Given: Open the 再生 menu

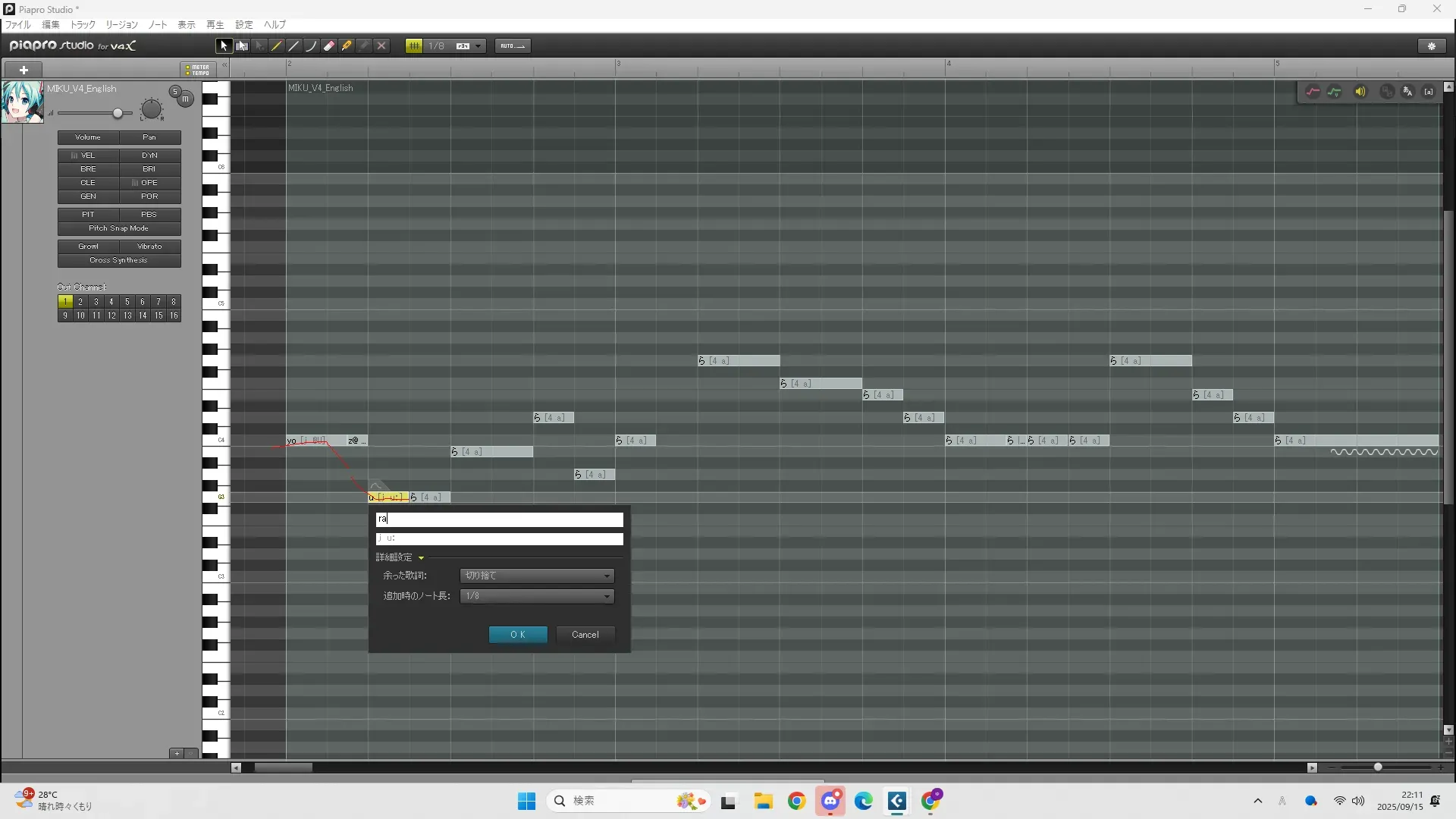Looking at the screenshot, I should pos(215,25).
